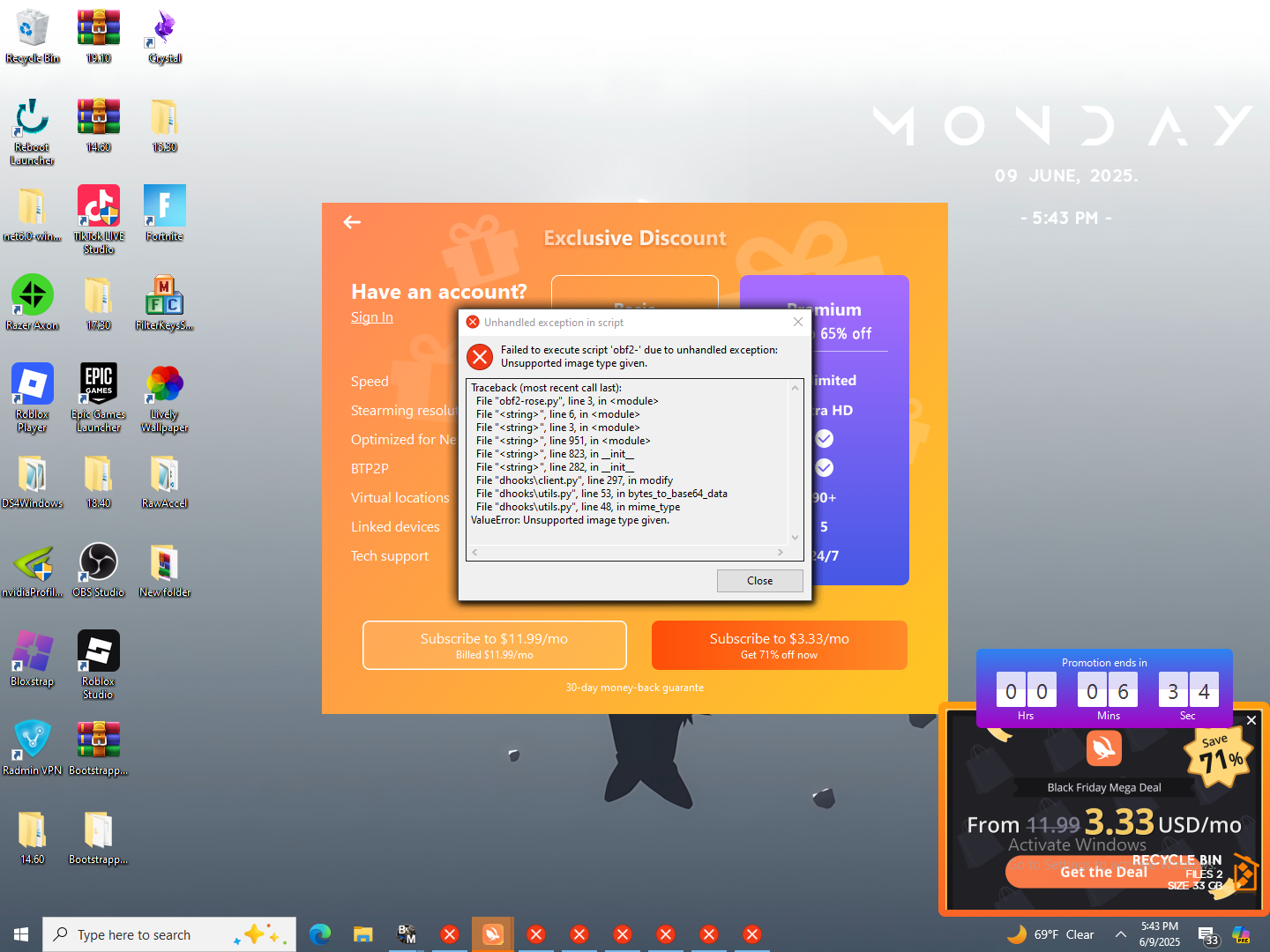
Task: Click the Sign In link
Action: pyautogui.click(x=372, y=317)
